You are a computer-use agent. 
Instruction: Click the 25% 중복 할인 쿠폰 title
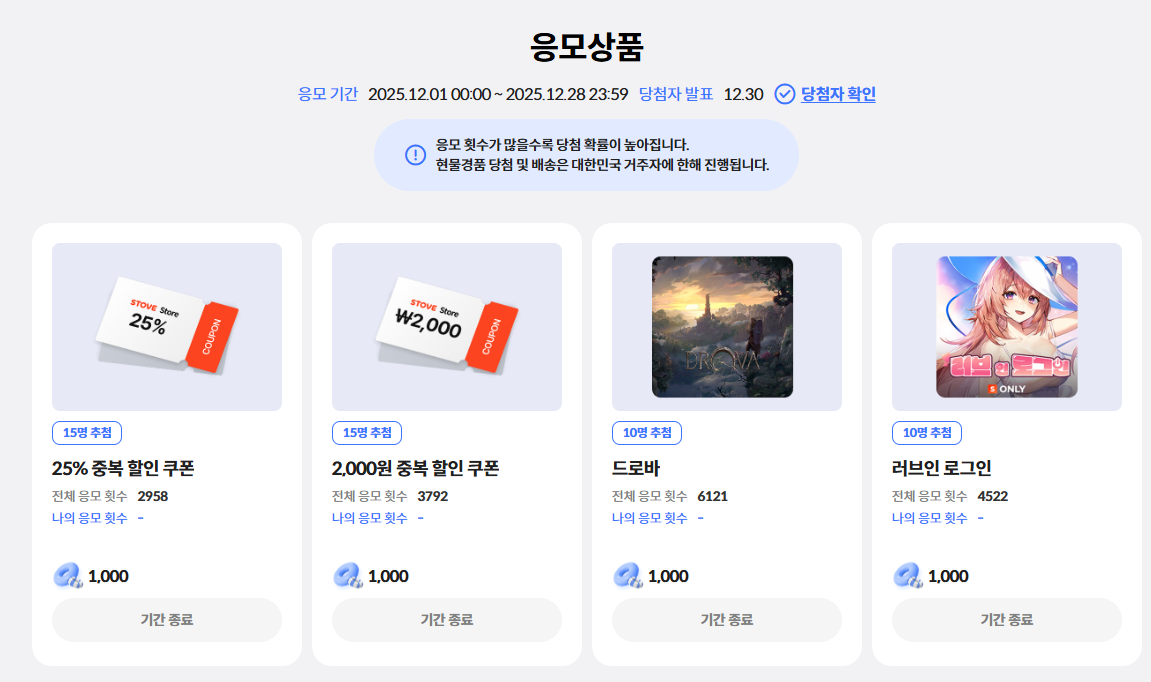[123, 468]
